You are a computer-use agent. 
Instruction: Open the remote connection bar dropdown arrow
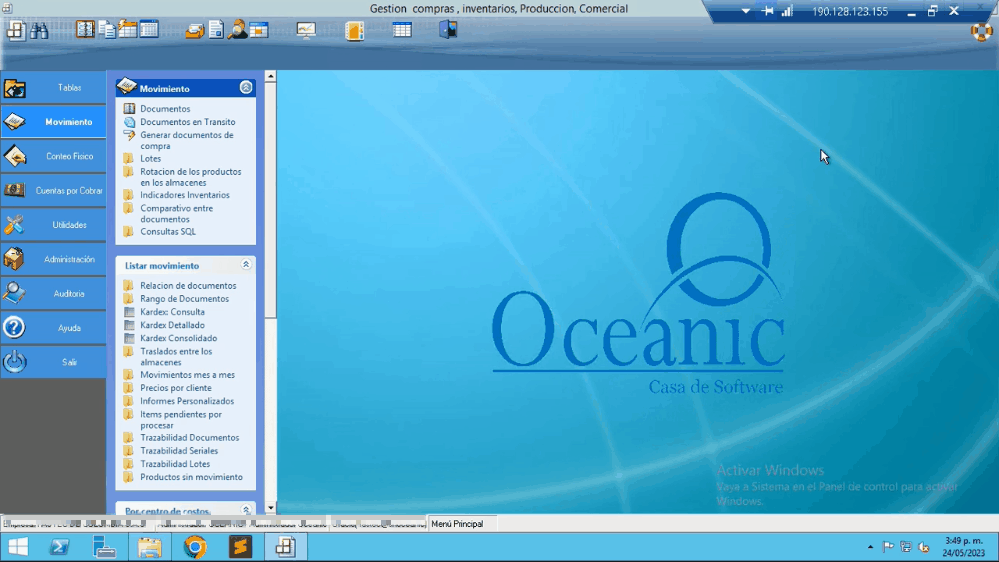tap(745, 11)
